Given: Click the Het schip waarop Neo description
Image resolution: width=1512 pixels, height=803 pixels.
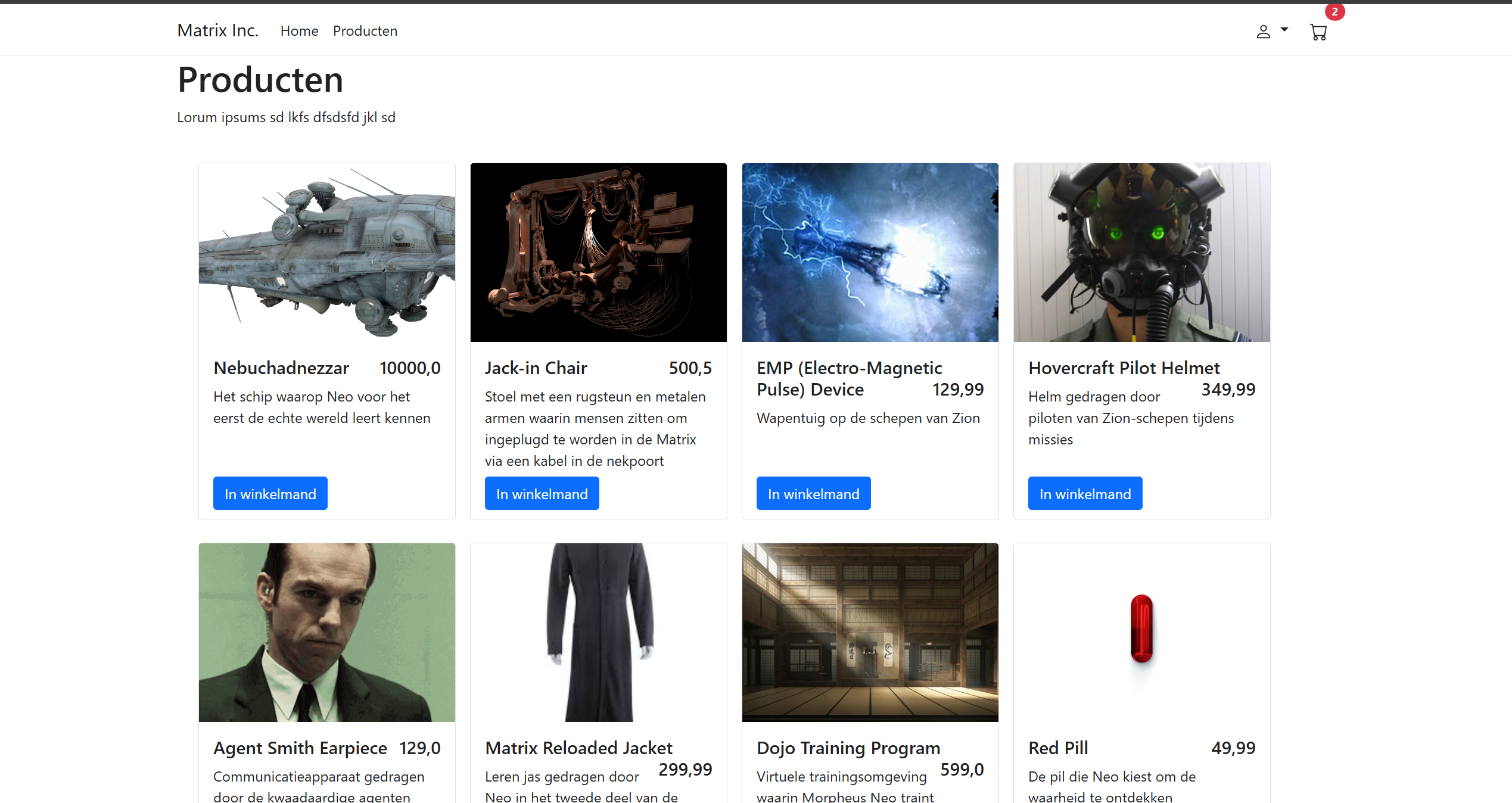Looking at the screenshot, I should pyautogui.click(x=322, y=407).
